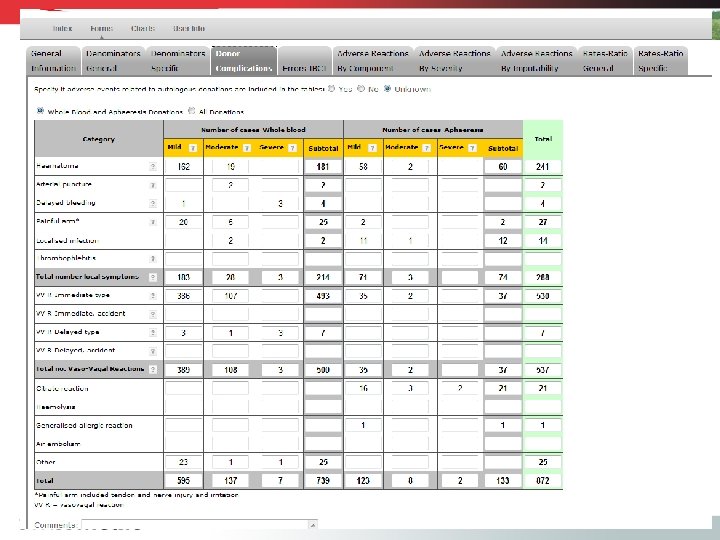Screen dimensions: 720x540
Task: Click Other row whole blood Mild field
Action: pyautogui.click(x=184, y=462)
